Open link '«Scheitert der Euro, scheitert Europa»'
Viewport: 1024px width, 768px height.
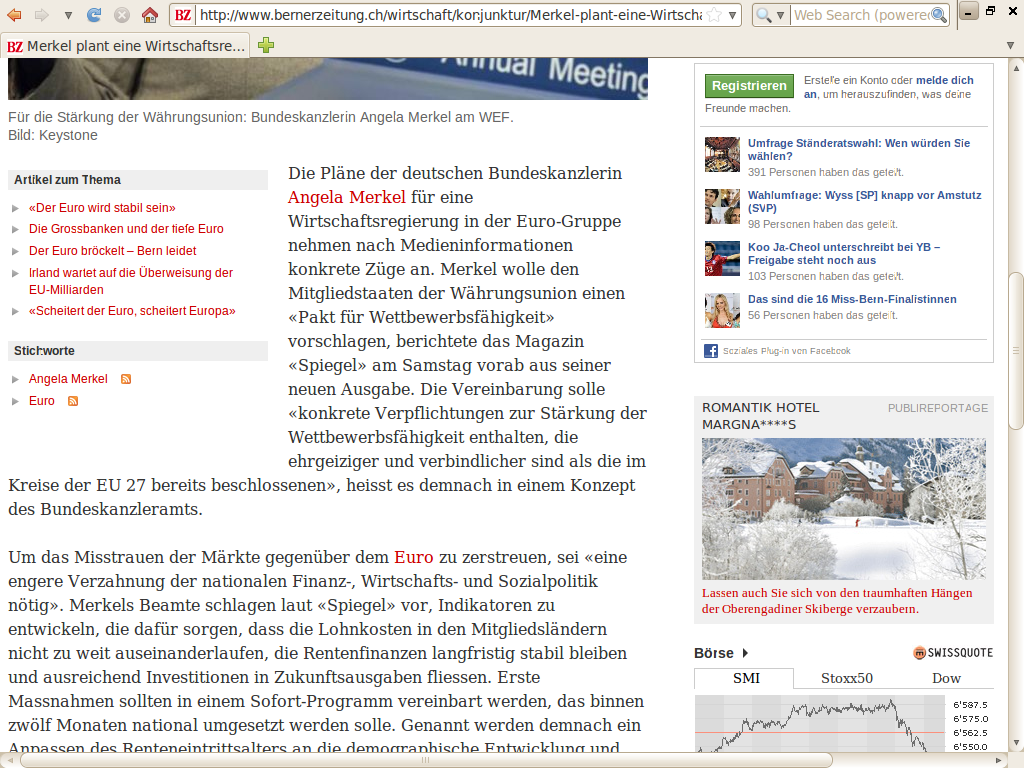(x=132, y=311)
